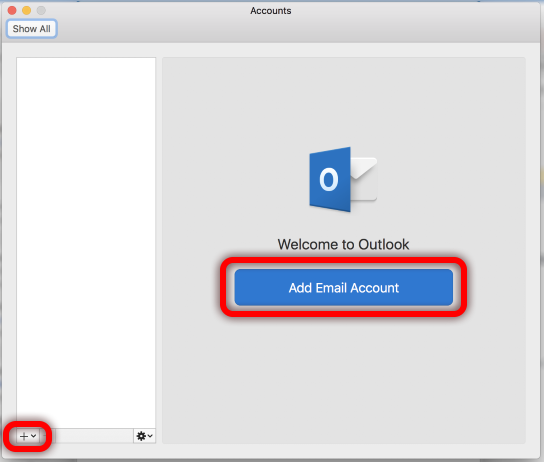
Task: Minimize the Accounts window with yellow button
Action: tap(27, 10)
